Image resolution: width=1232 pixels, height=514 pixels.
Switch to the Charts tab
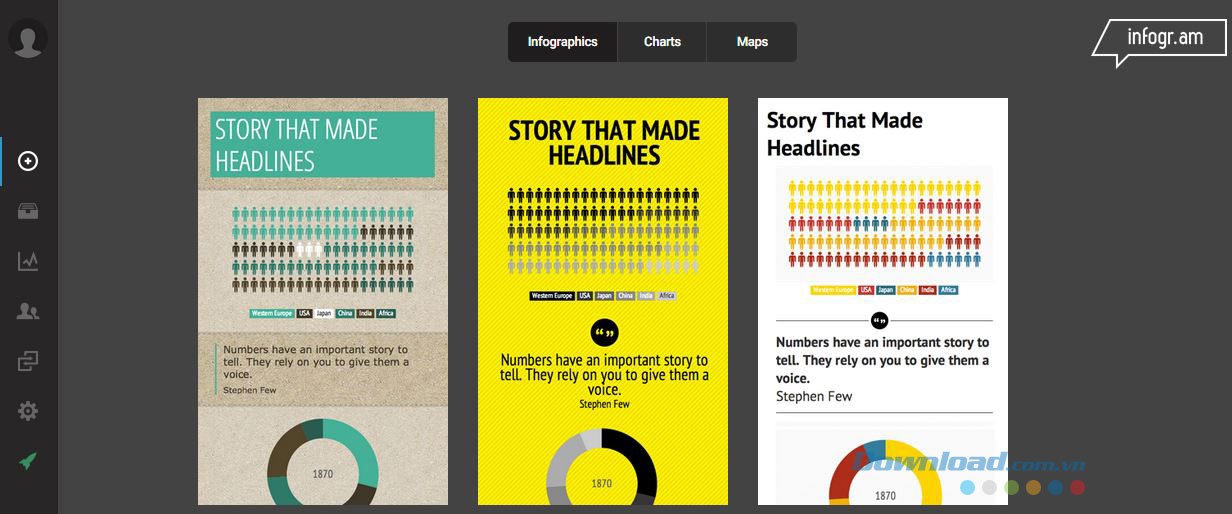pyautogui.click(x=662, y=42)
